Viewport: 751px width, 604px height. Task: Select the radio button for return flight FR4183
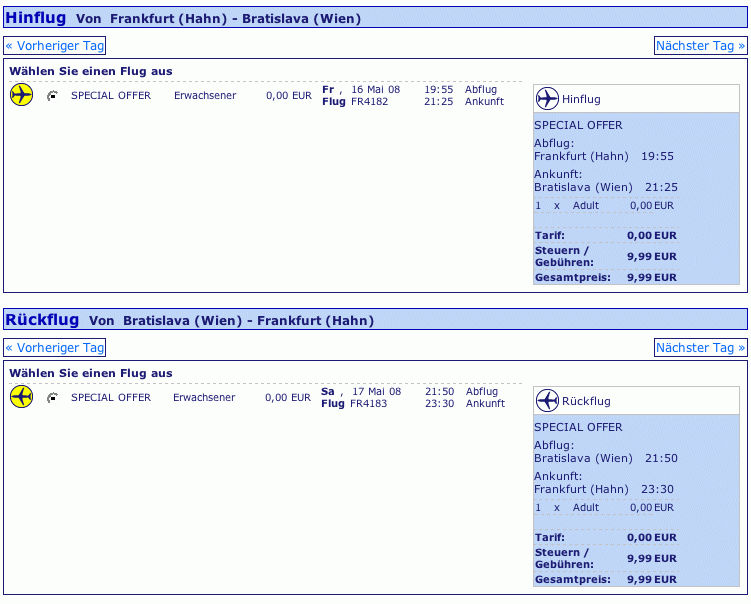pos(52,398)
